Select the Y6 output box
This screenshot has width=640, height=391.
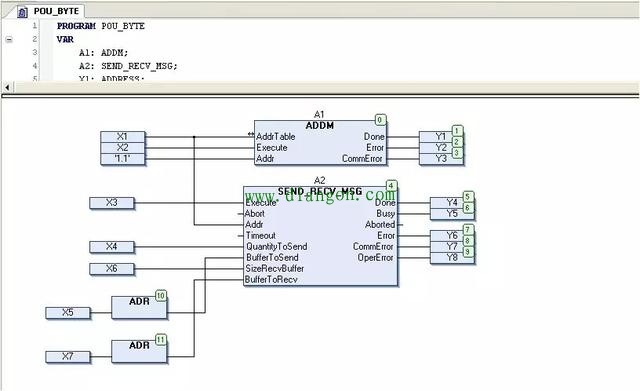point(452,235)
